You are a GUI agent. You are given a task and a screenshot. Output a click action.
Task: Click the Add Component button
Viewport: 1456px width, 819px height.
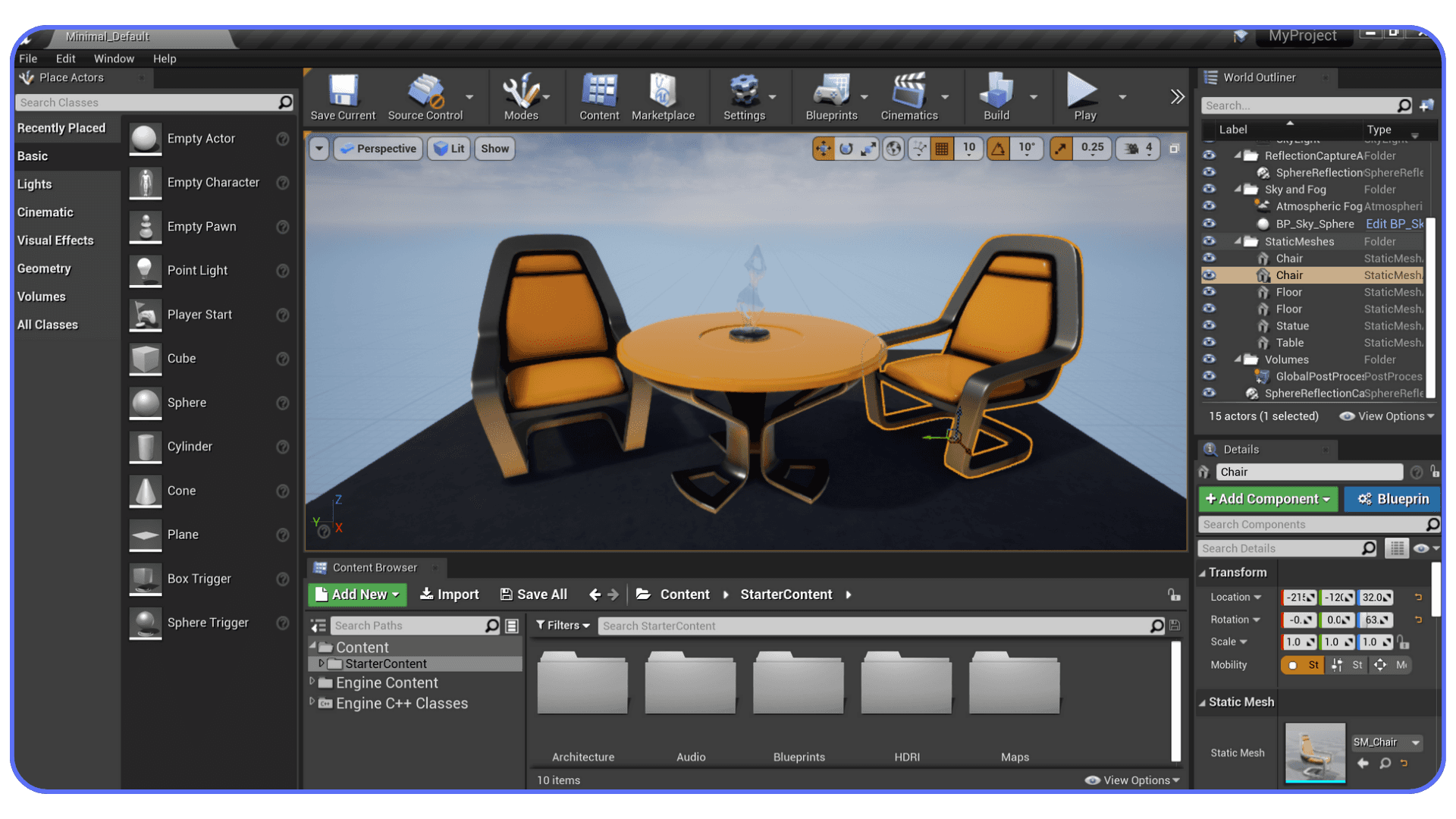(1267, 499)
